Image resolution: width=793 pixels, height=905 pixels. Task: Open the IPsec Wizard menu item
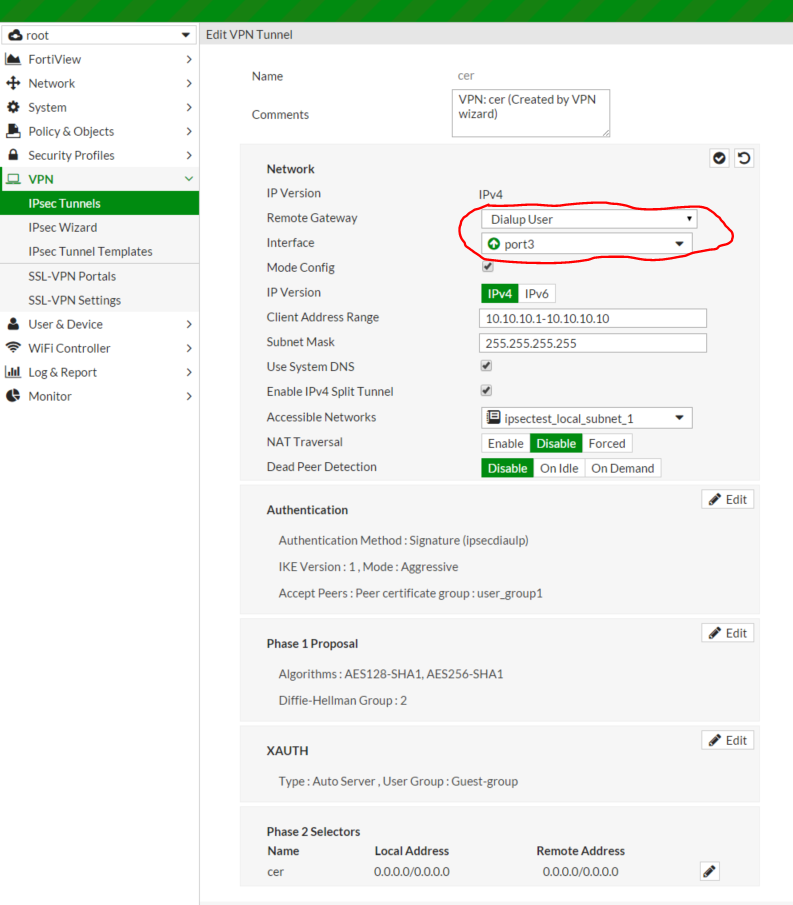99,227
